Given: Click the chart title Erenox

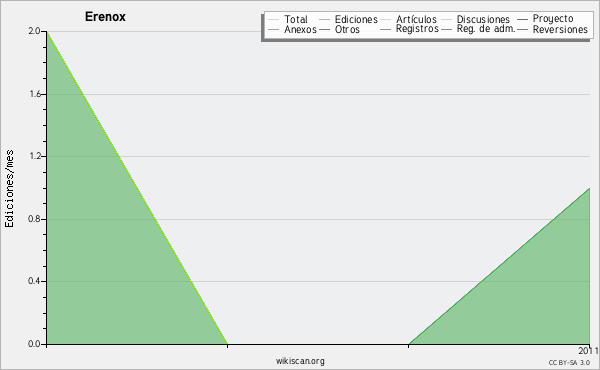Looking at the screenshot, I should pyautogui.click(x=105, y=17).
